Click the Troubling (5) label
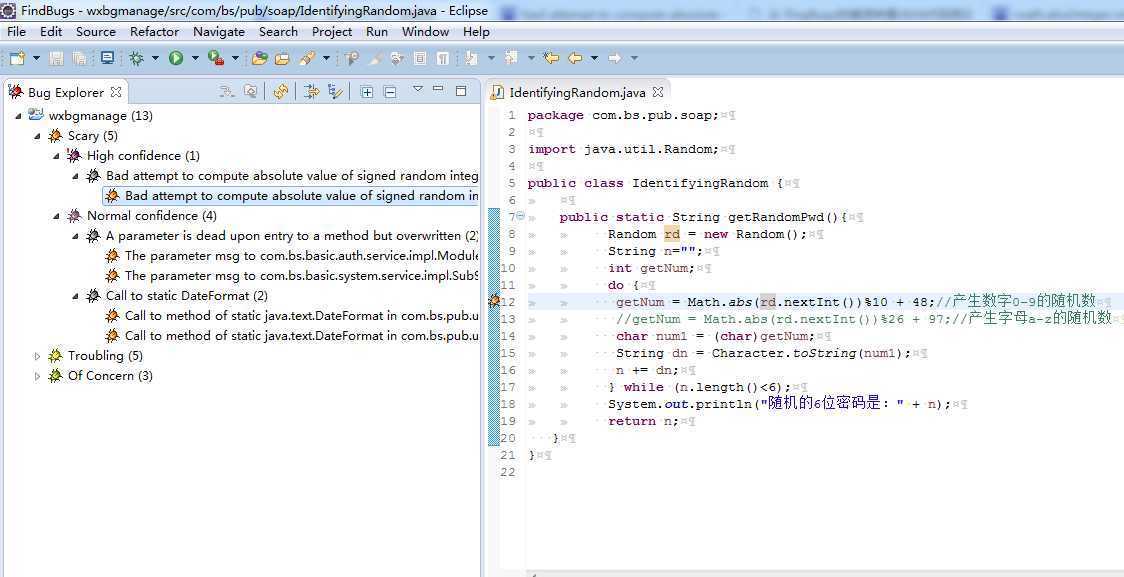 (105, 356)
